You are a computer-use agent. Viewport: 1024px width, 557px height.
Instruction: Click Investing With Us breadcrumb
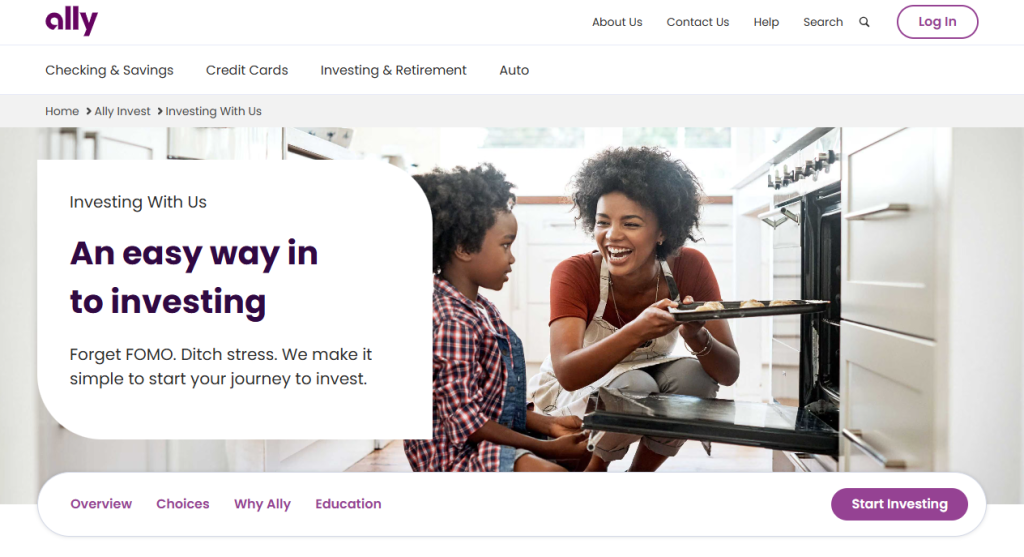pyautogui.click(x=214, y=111)
